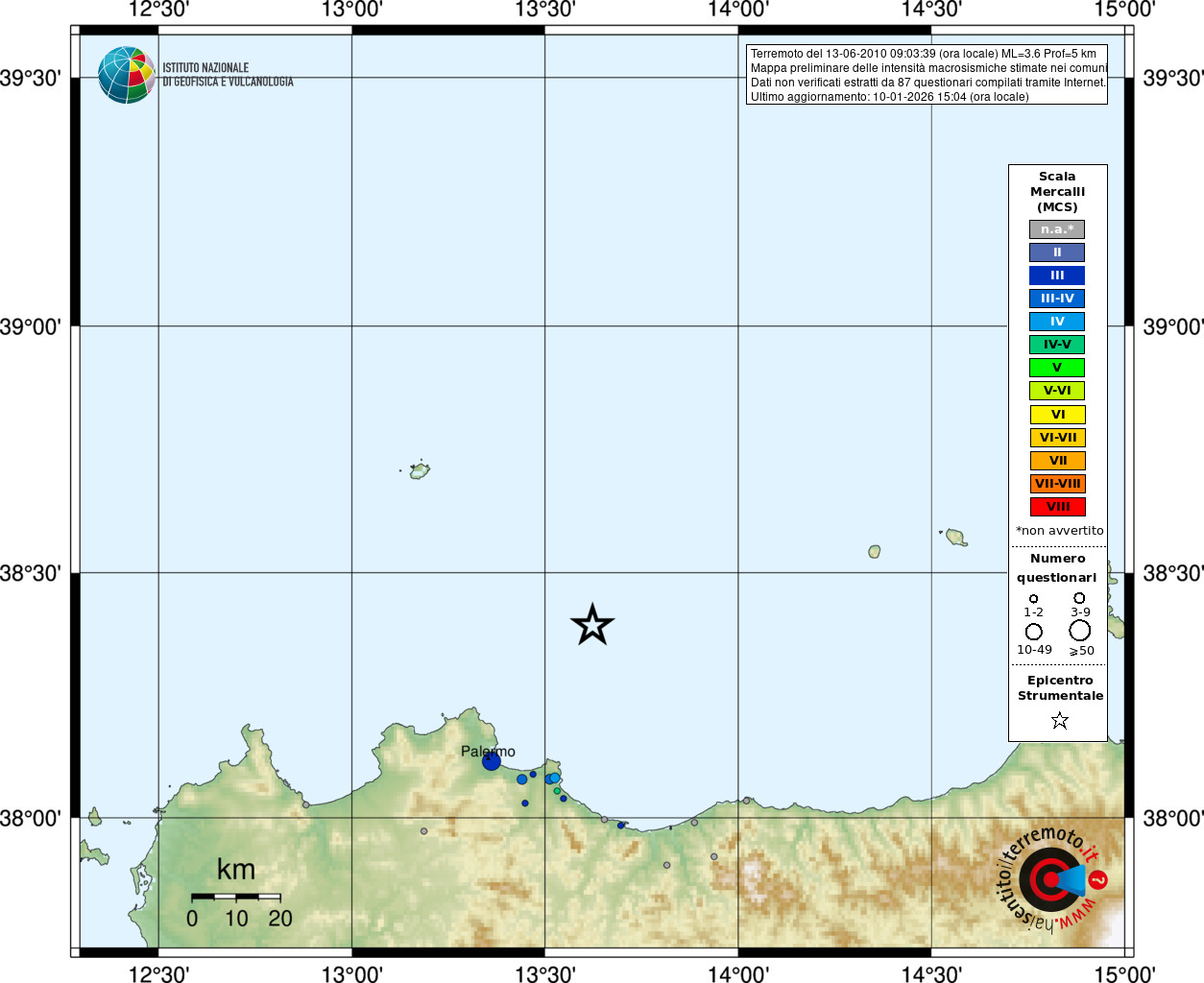The image size is (1204, 983).
Task: Click the IV intensity swatch
Action: pos(1057,322)
